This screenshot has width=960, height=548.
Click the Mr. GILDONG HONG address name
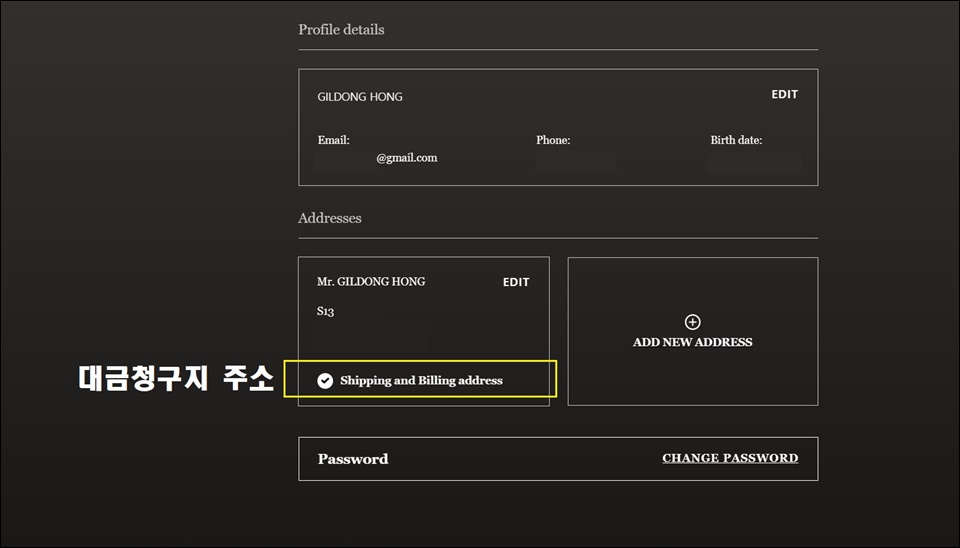pos(371,282)
